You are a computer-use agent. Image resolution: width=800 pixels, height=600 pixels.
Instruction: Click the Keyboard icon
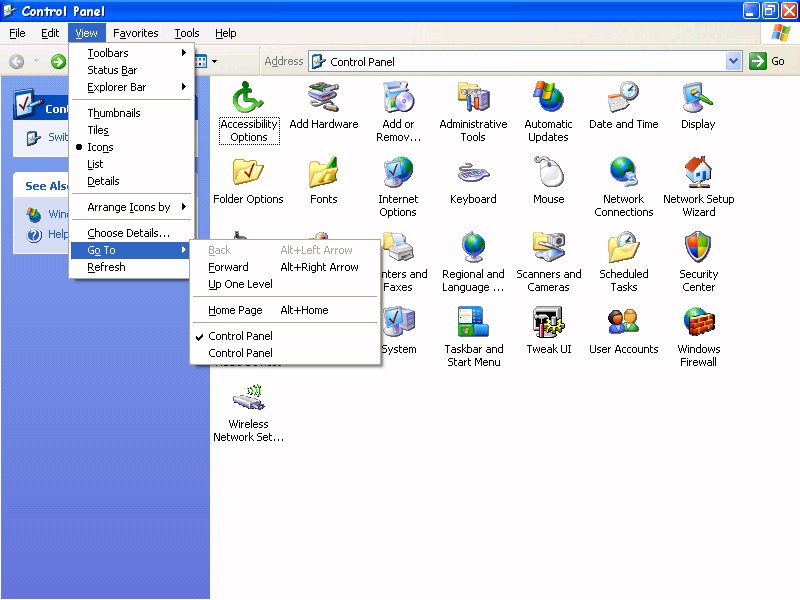473,172
